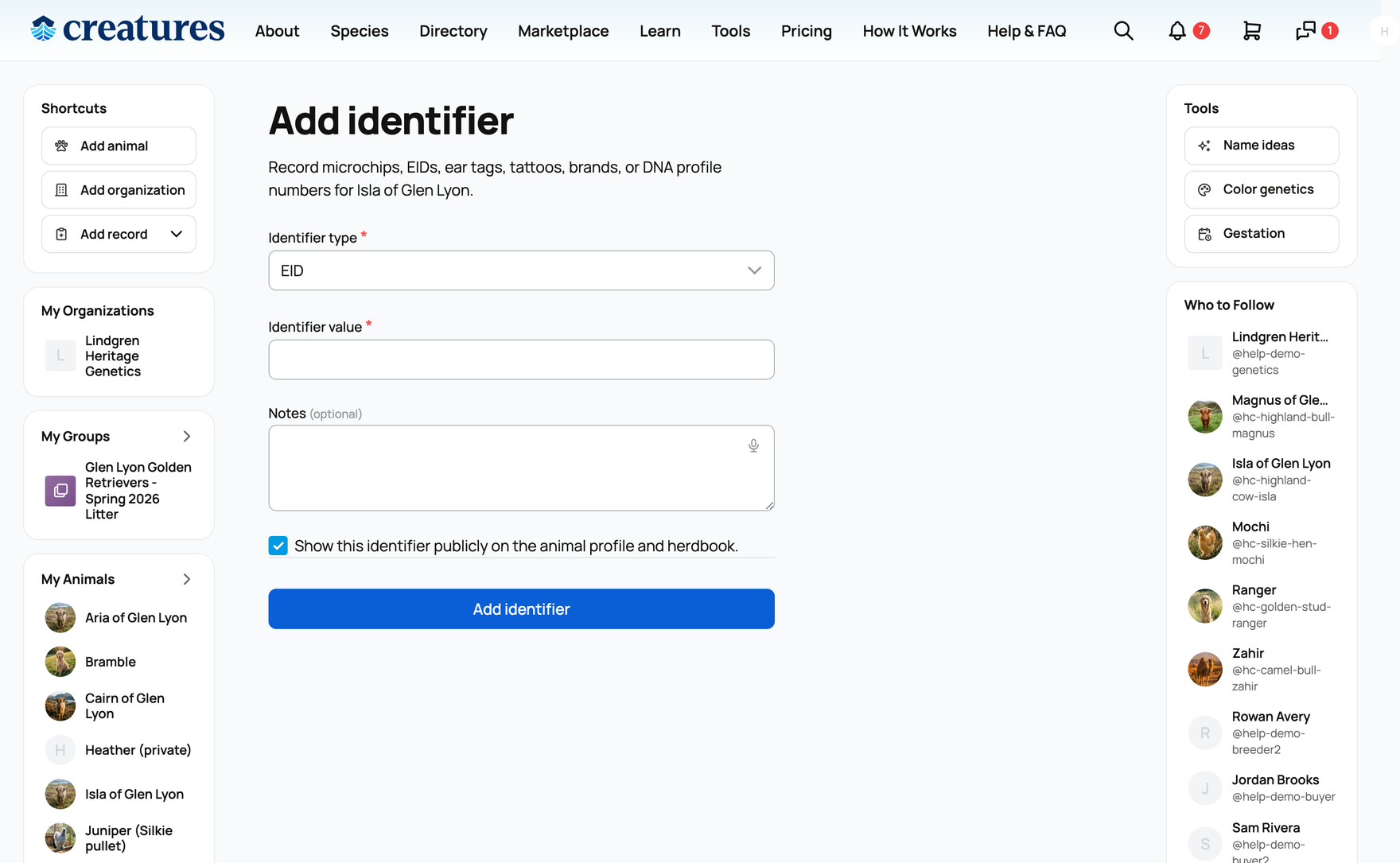Click Jordan Brooks' avatar placeholder
The width and height of the screenshot is (1400, 863).
[1205, 788]
